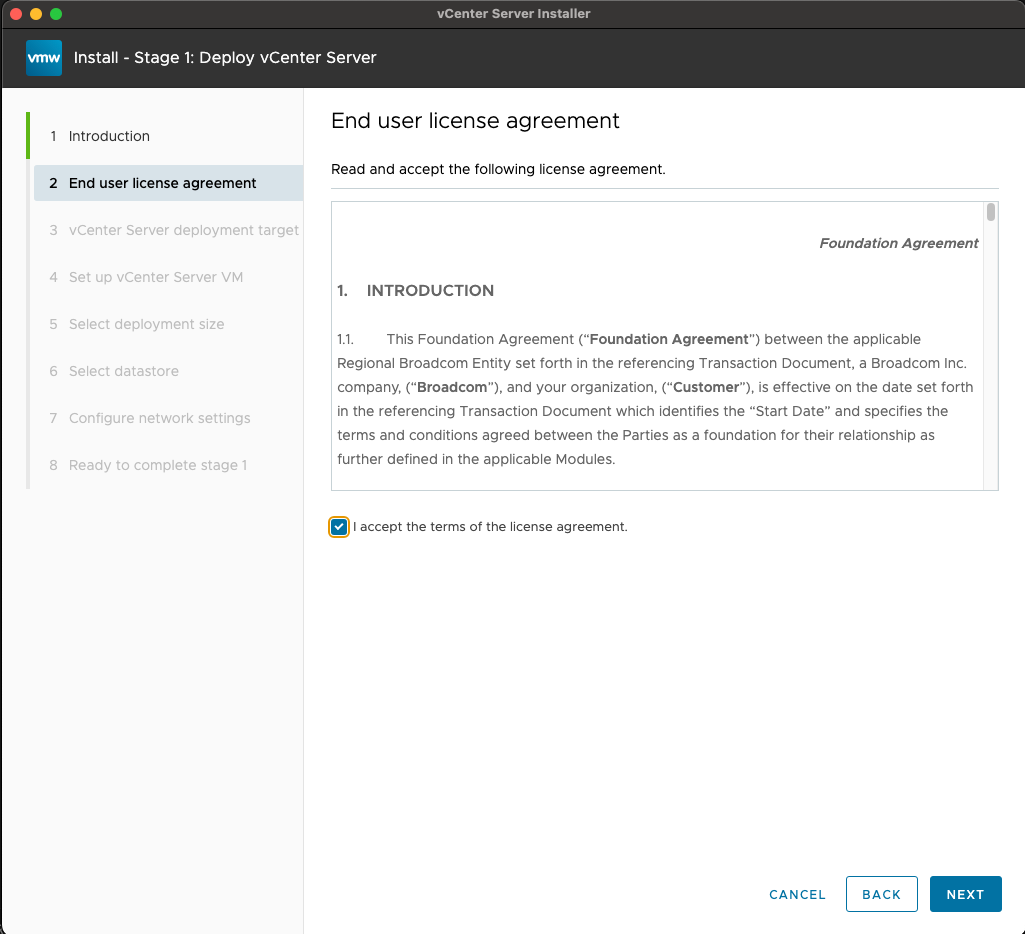The image size is (1025, 934).
Task: Cancel the vCenter Server installation
Action: click(x=797, y=894)
